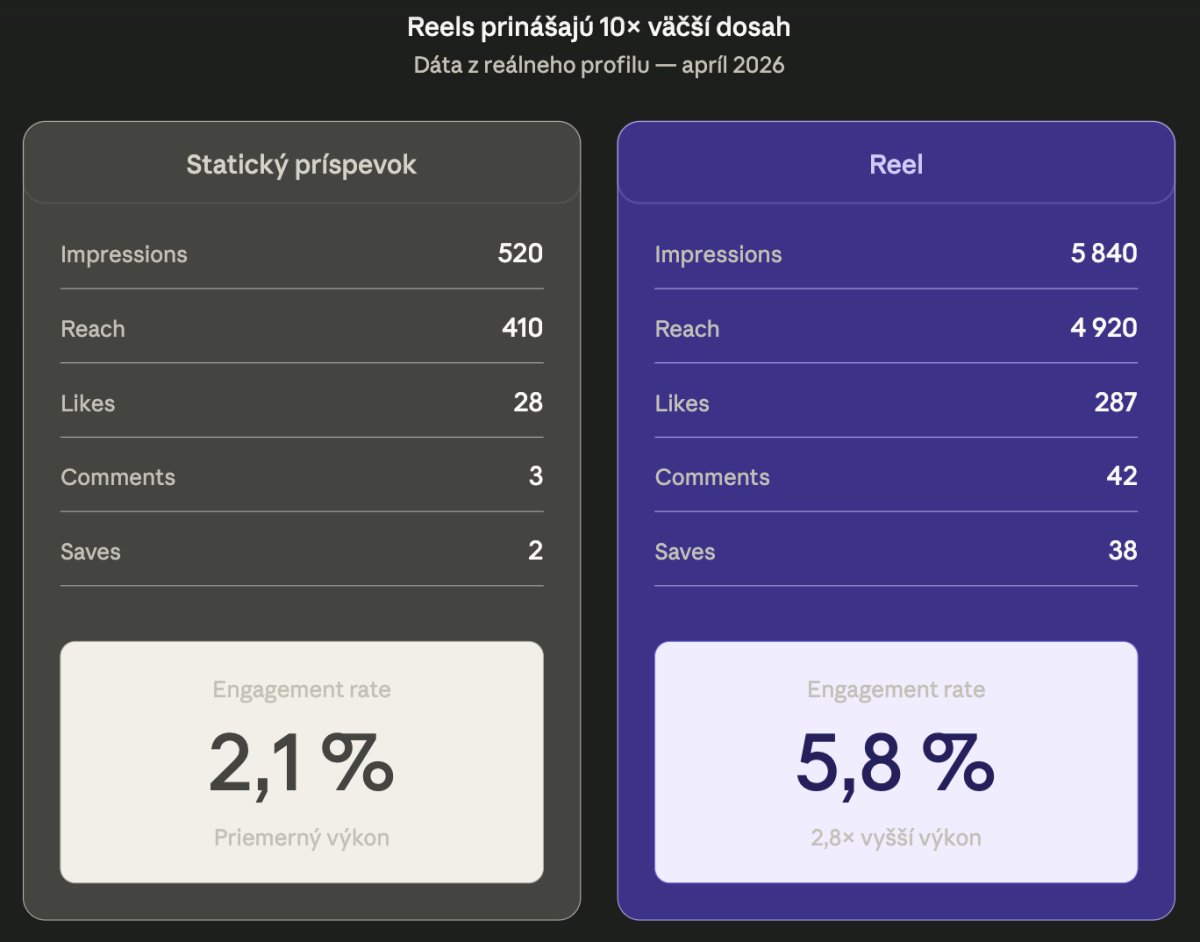Click the Reel Impressions value 5 840
Image resolution: width=1200 pixels, height=942 pixels.
1103,254
